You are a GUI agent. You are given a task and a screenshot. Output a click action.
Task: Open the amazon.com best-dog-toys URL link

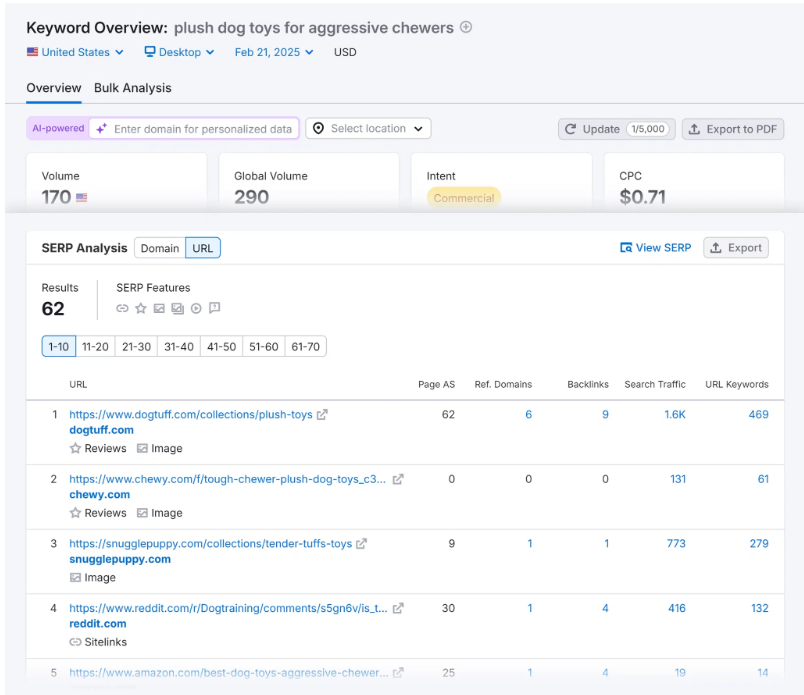coord(229,673)
